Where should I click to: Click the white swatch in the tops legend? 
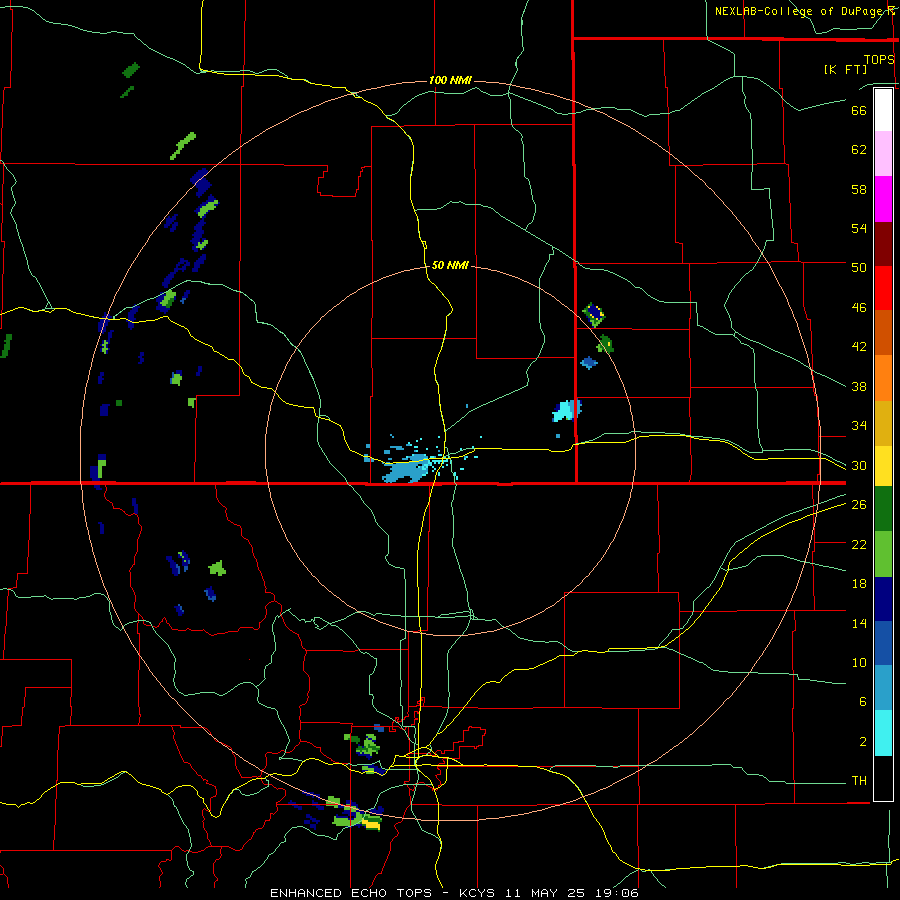tap(883, 110)
